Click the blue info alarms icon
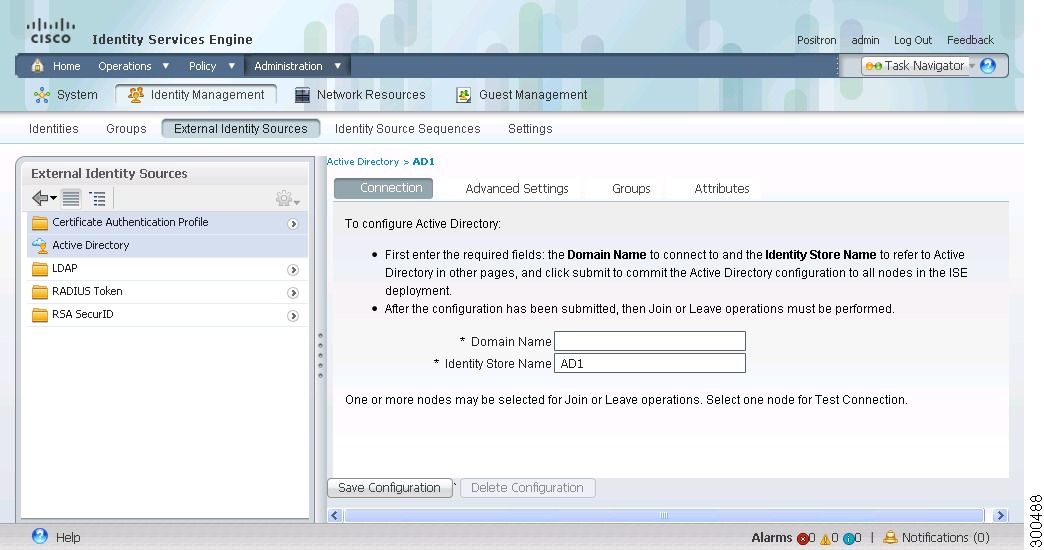This screenshot has width=1044, height=550. point(848,538)
